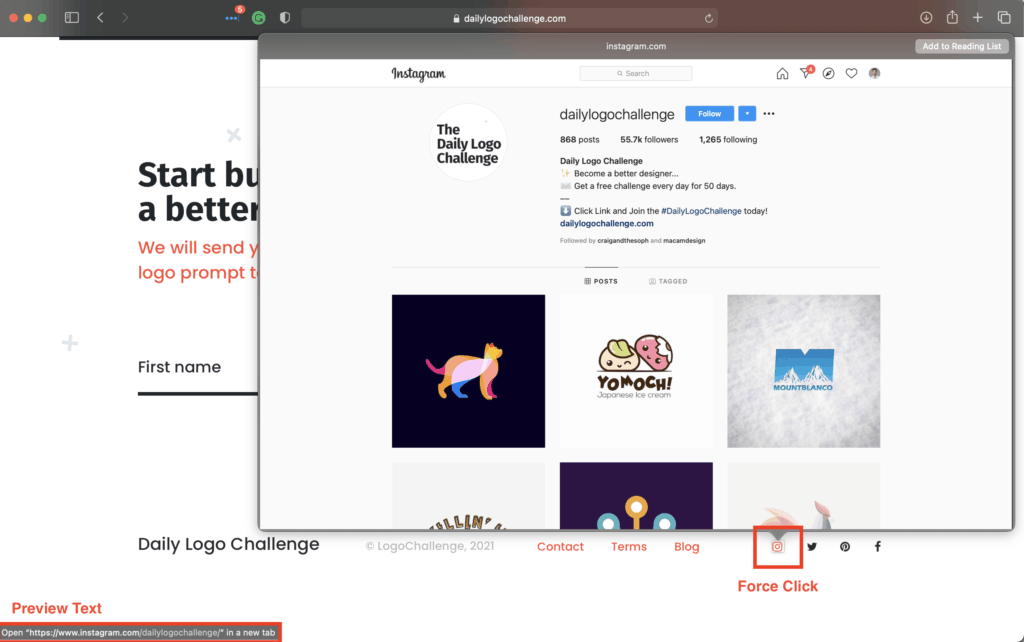Open Instagram direct messages

tap(806, 72)
